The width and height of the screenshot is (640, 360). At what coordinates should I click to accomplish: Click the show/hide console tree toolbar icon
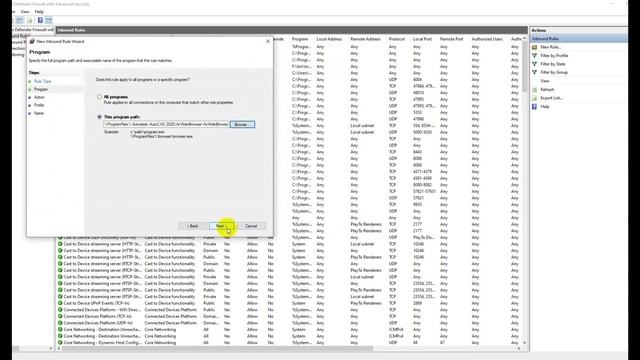(20, 20)
